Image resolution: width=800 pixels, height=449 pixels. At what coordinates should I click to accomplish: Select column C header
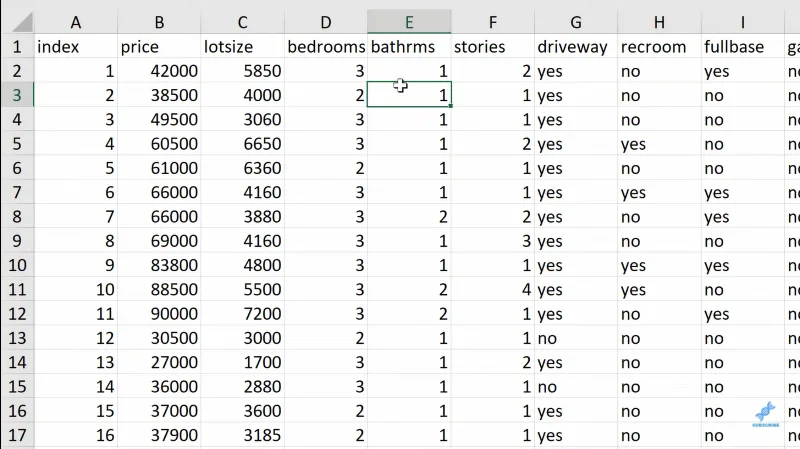242,22
